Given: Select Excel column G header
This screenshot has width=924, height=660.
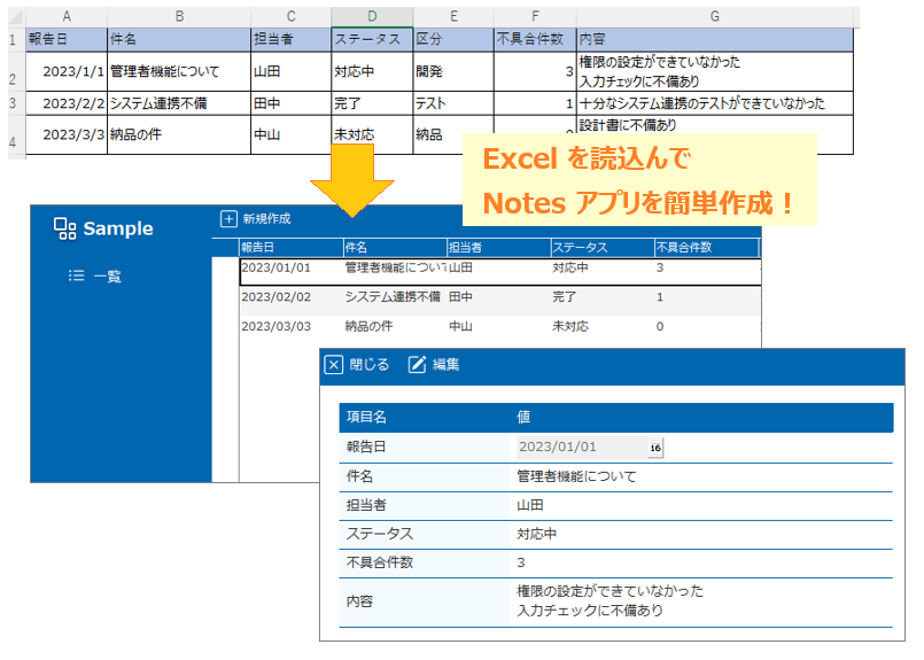Looking at the screenshot, I should tap(714, 16).
